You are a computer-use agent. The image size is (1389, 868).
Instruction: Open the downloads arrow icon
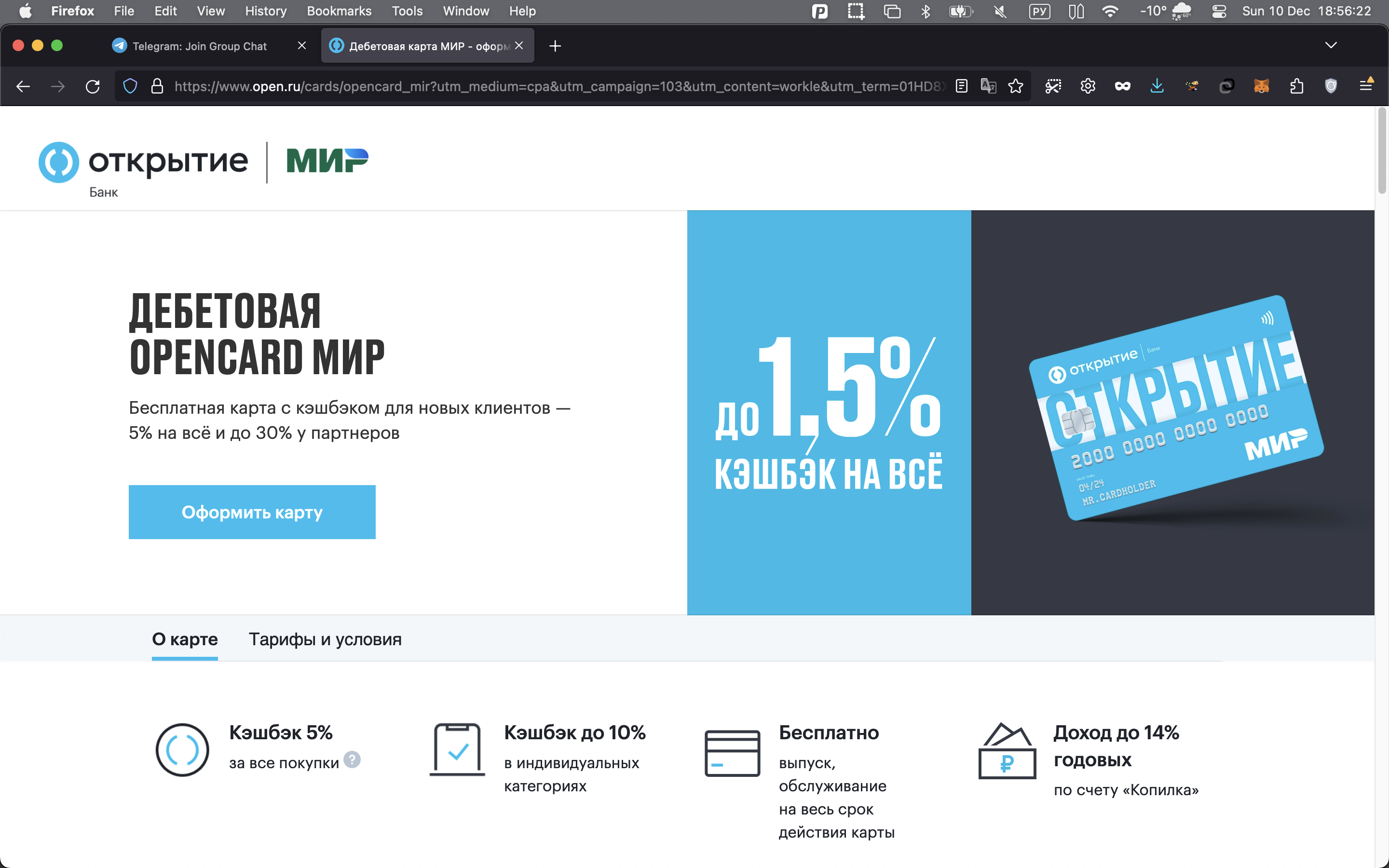pyautogui.click(x=1157, y=86)
